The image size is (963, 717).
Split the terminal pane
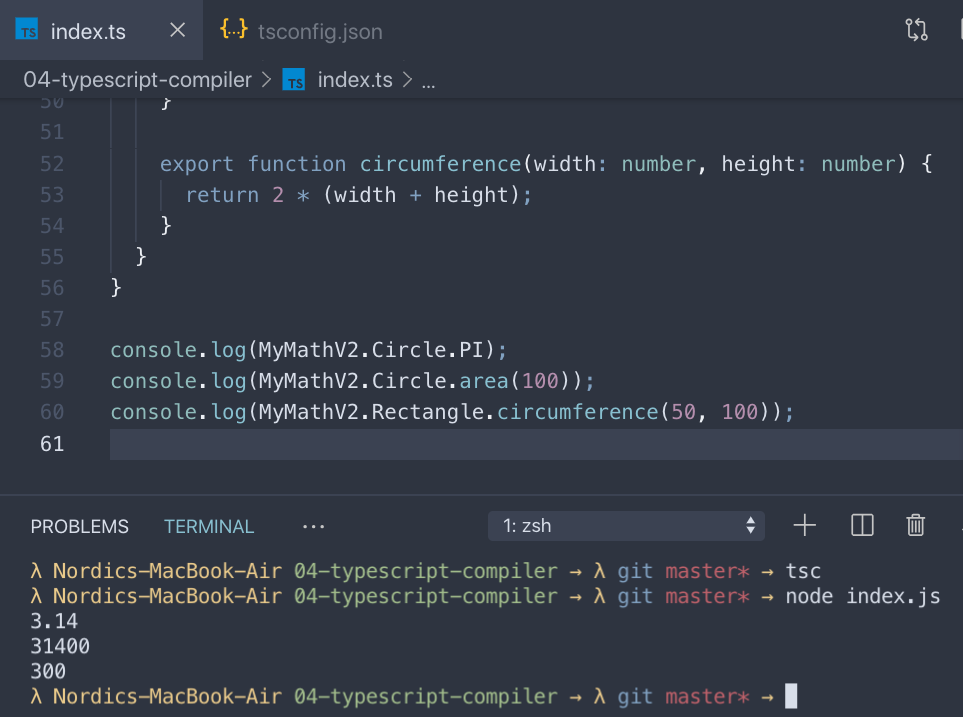click(x=862, y=525)
